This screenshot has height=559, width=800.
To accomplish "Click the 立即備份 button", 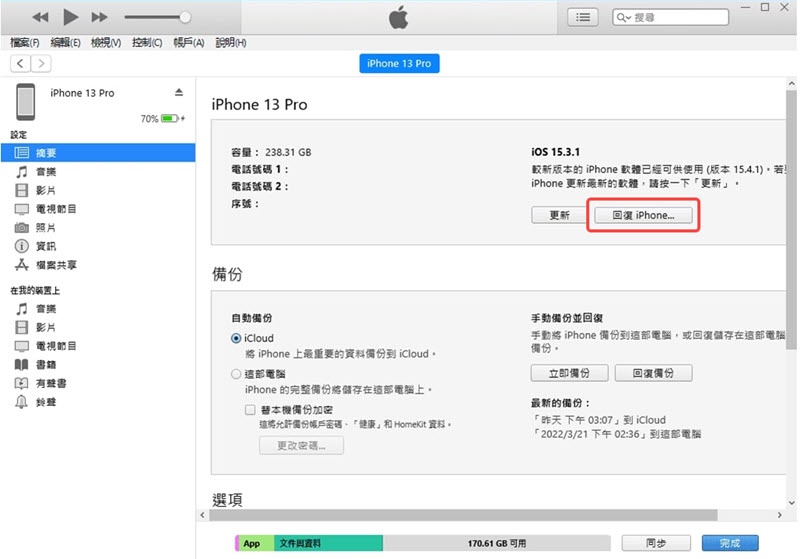I will (569, 373).
